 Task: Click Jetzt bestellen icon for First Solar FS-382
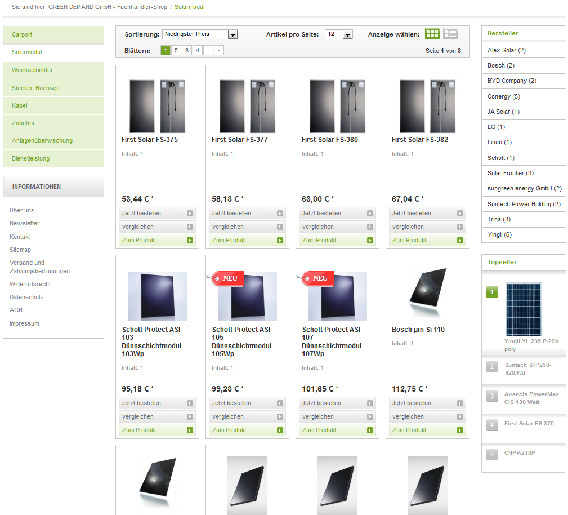pyautogui.click(x=460, y=213)
